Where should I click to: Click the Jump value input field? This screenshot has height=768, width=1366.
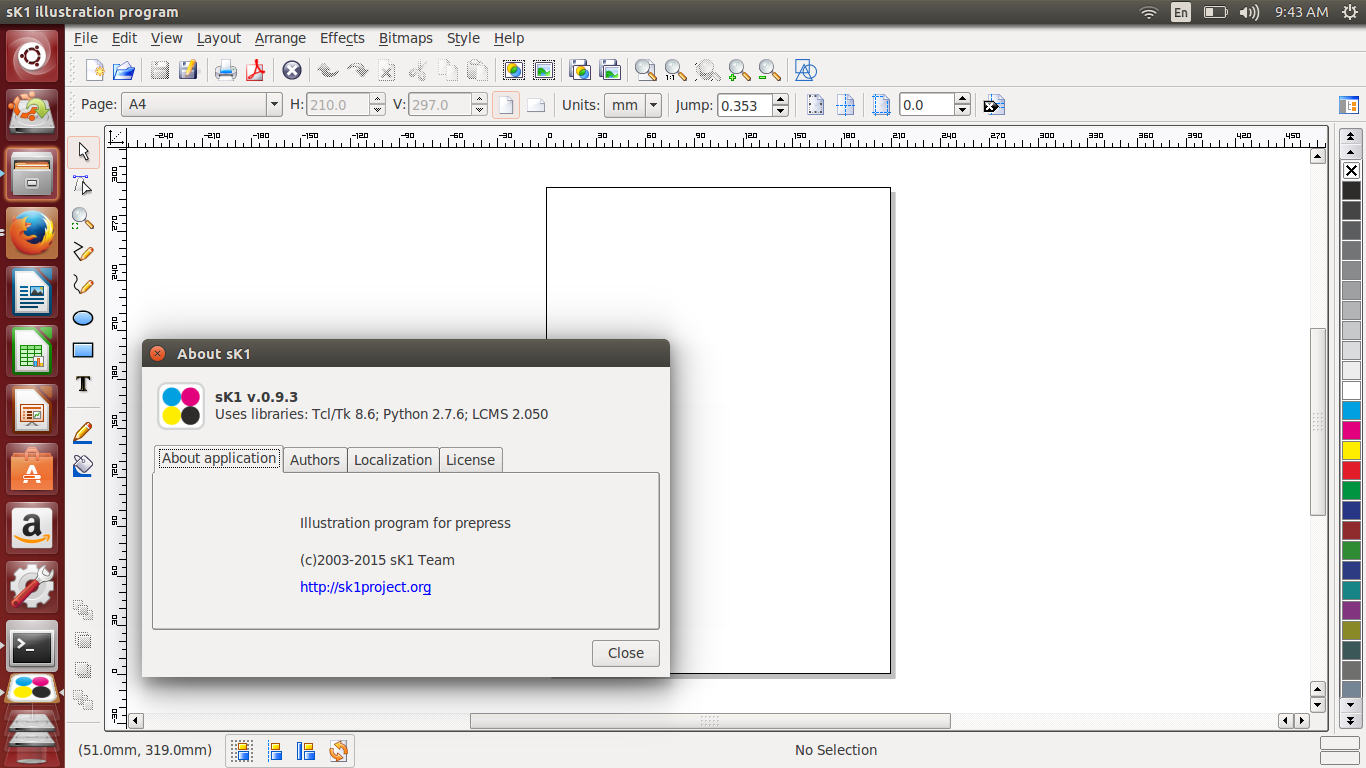pos(744,104)
